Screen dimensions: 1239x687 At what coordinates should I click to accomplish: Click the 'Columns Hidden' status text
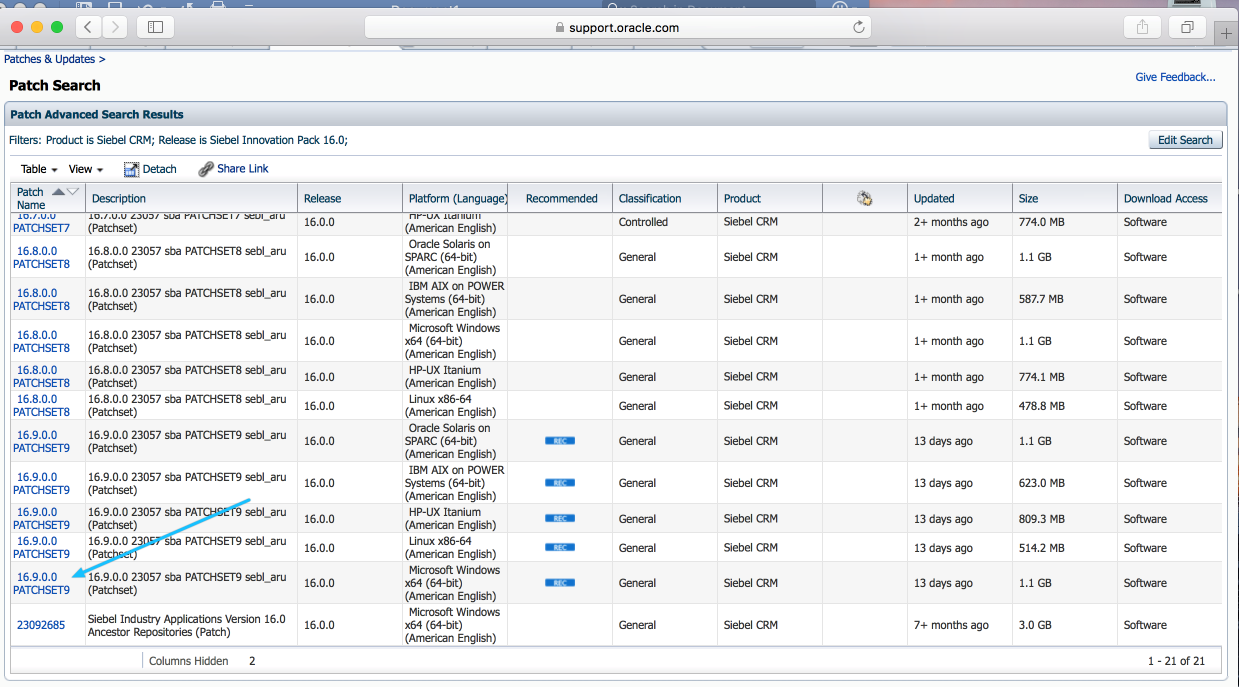[189, 661]
